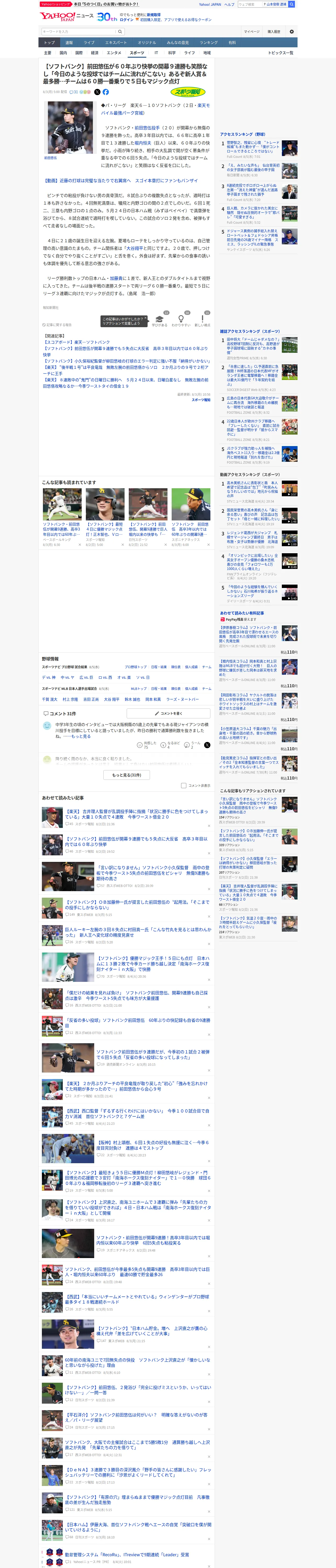
Task: Open the みんなの意見 tab
Action: (x=178, y=43)
